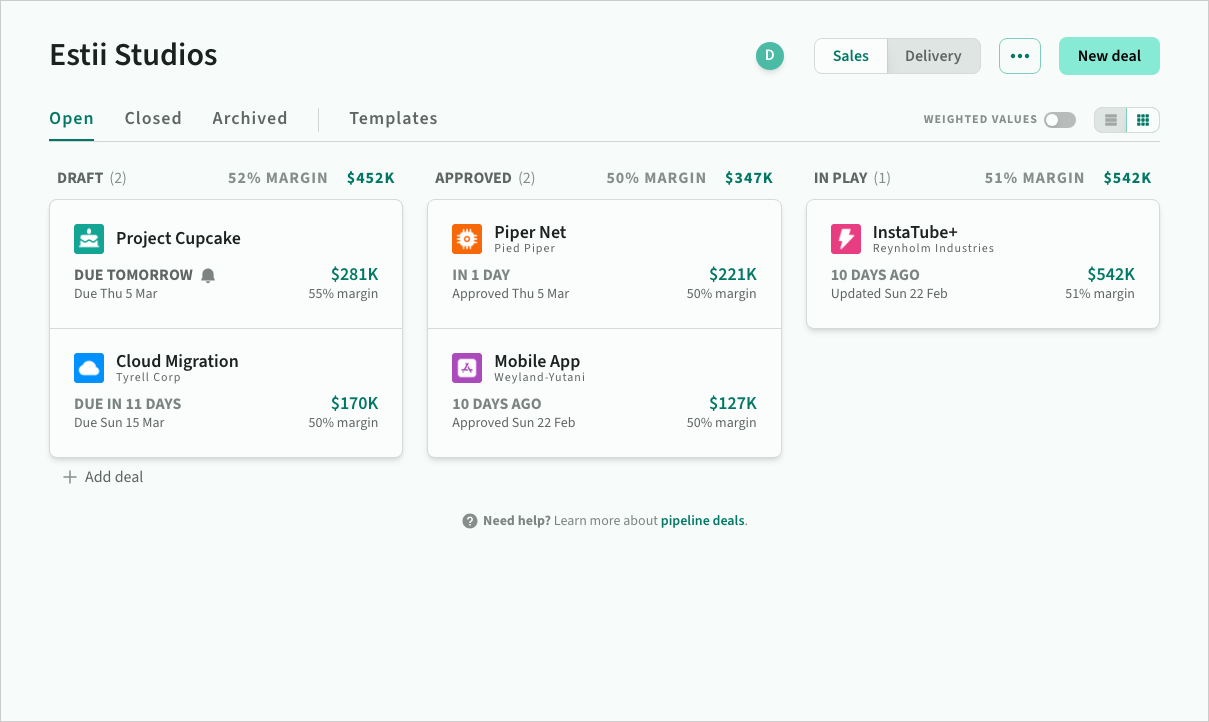Click the Cloud Migration cloud icon
The height and width of the screenshot is (722, 1209).
[89, 368]
